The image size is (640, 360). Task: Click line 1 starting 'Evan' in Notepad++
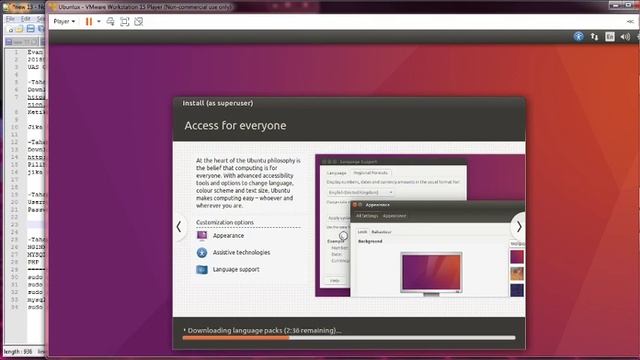pos(35,52)
